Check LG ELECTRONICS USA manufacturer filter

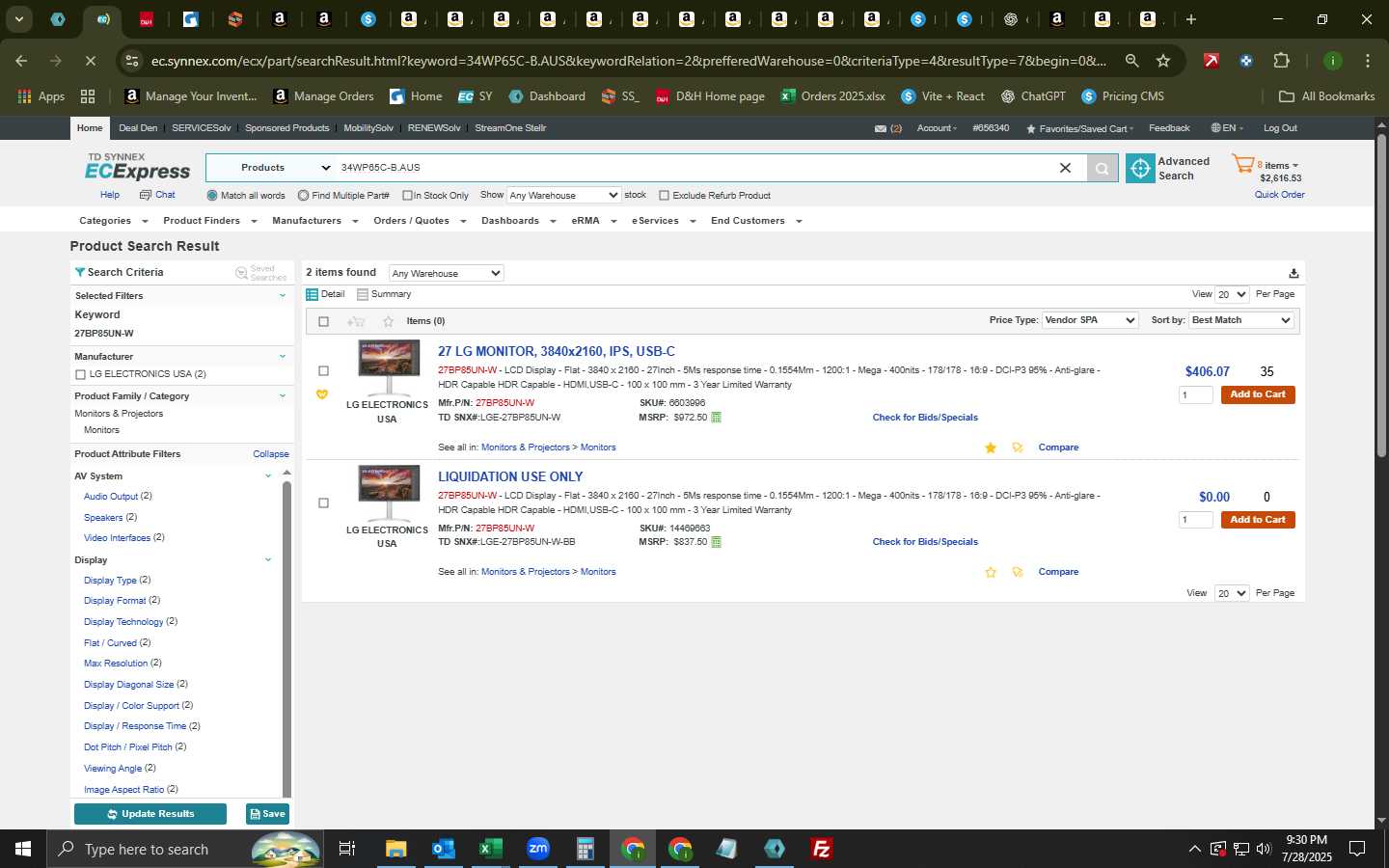click(80, 374)
